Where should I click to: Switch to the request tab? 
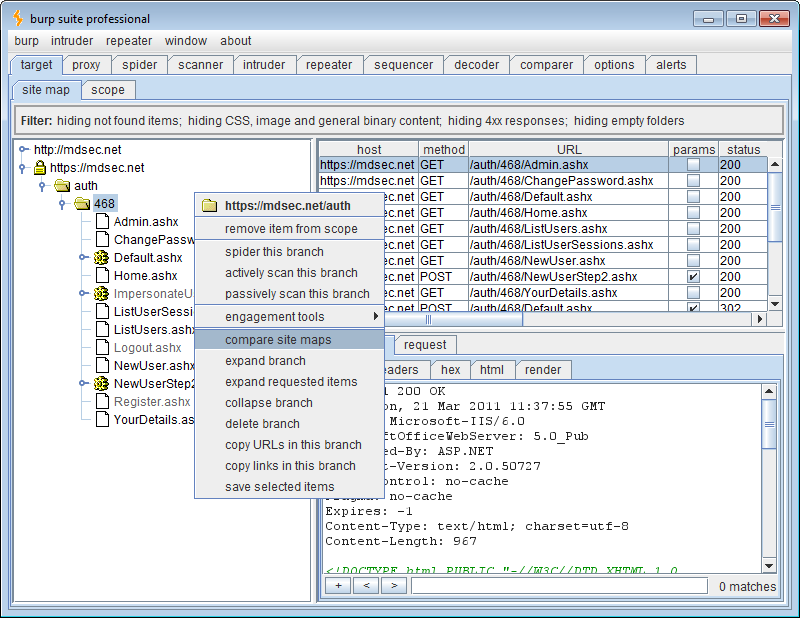tap(425, 345)
